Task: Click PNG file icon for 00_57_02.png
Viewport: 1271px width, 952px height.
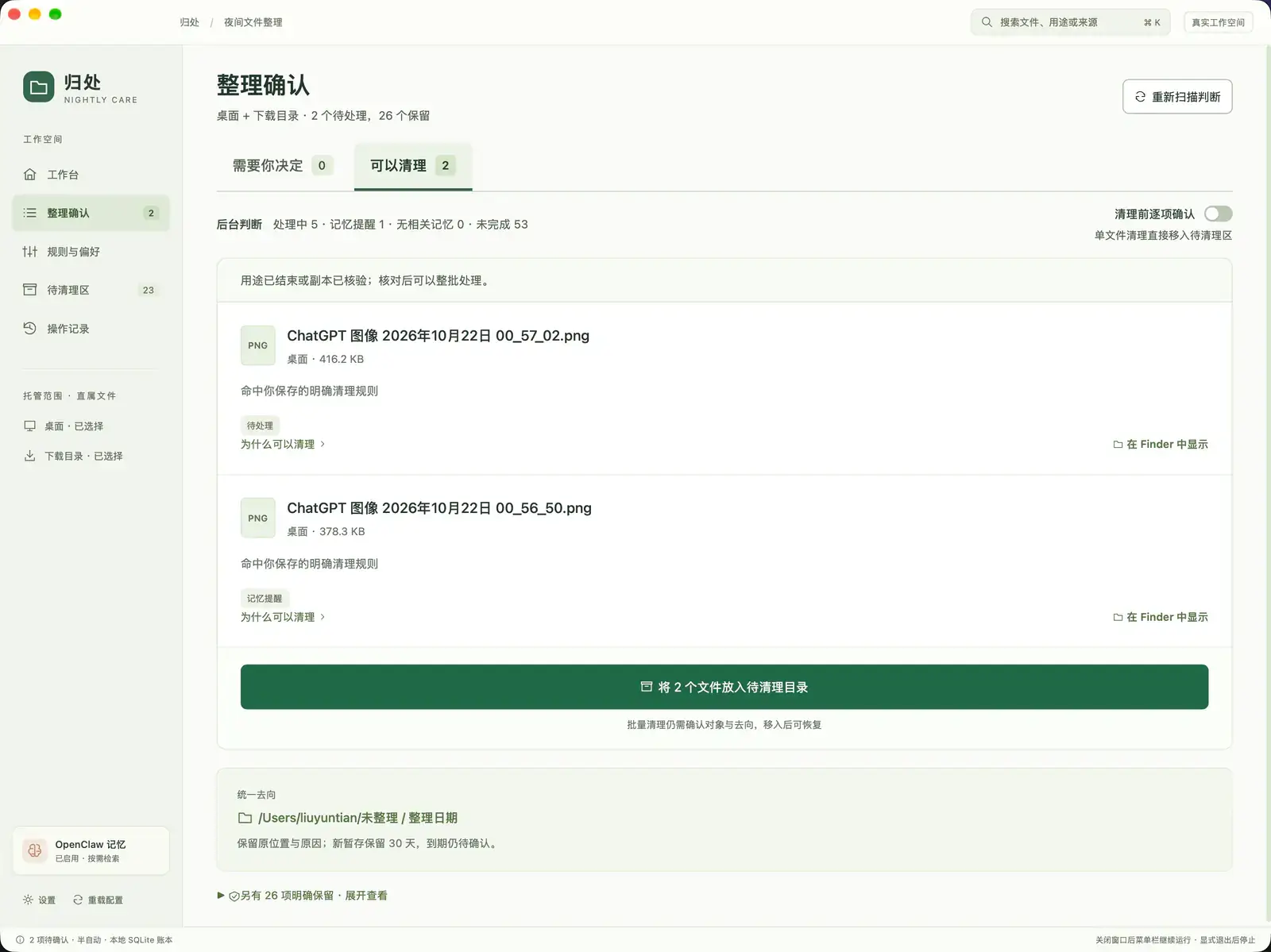Action: (258, 345)
